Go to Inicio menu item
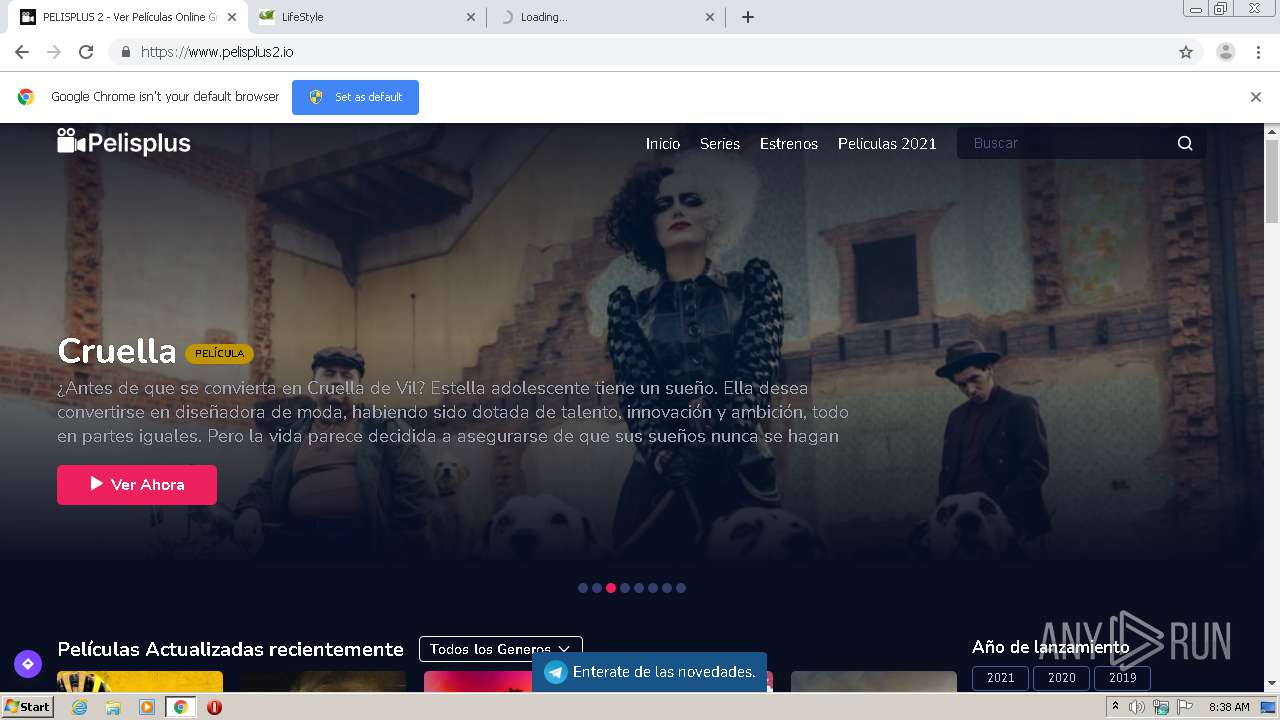Screen dimensions: 1280x720 click(663, 144)
